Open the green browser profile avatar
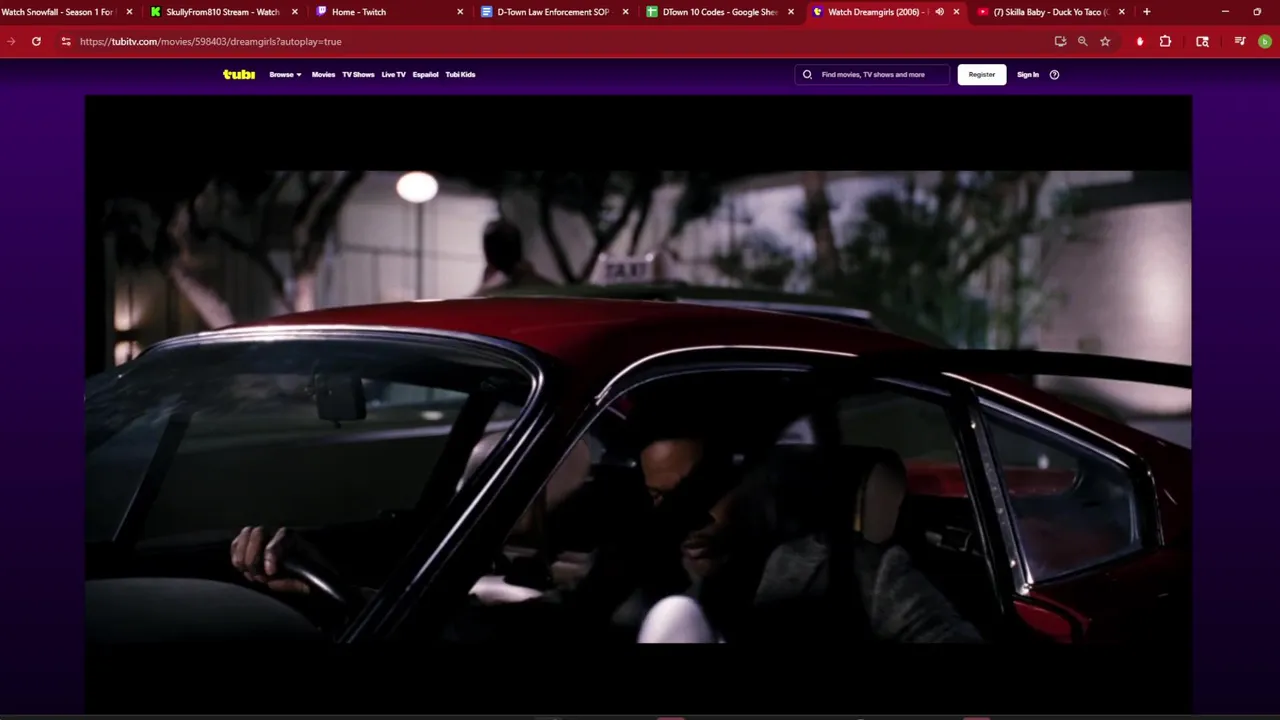Screen dimensions: 1280x720 coord(1265,41)
